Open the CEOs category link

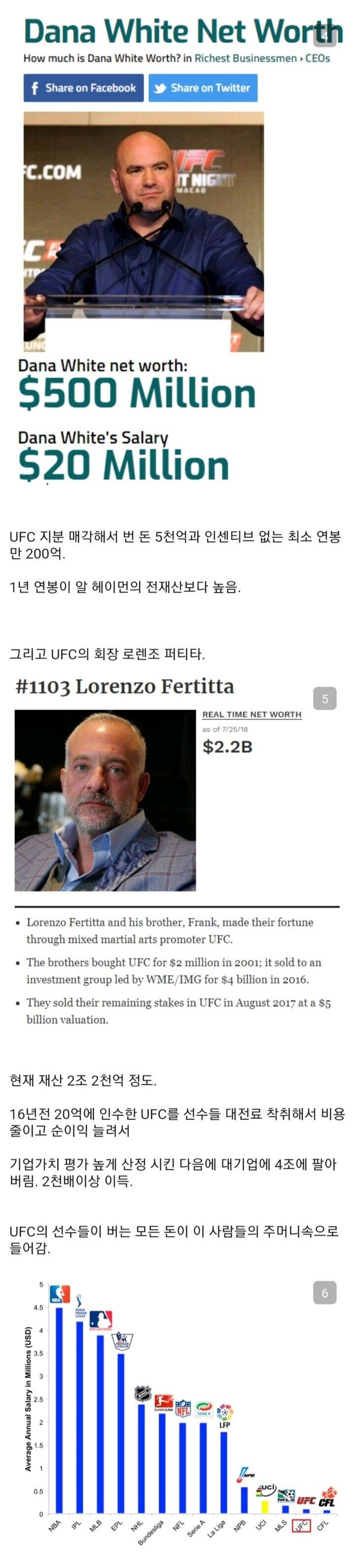click(318, 58)
